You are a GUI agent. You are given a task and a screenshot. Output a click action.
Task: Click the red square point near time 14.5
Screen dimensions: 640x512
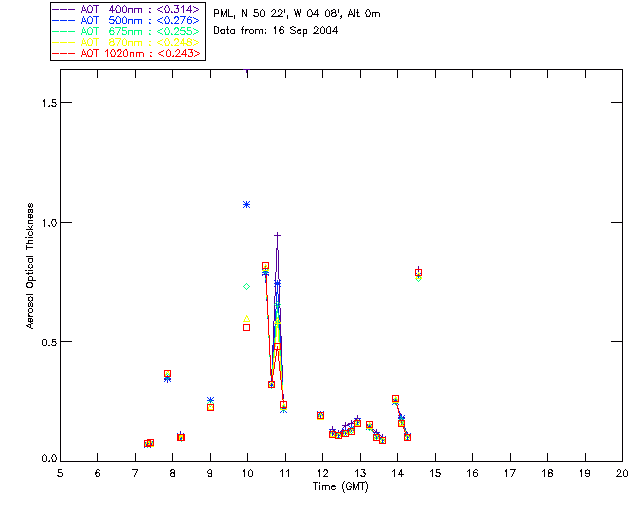pyautogui.click(x=418, y=272)
